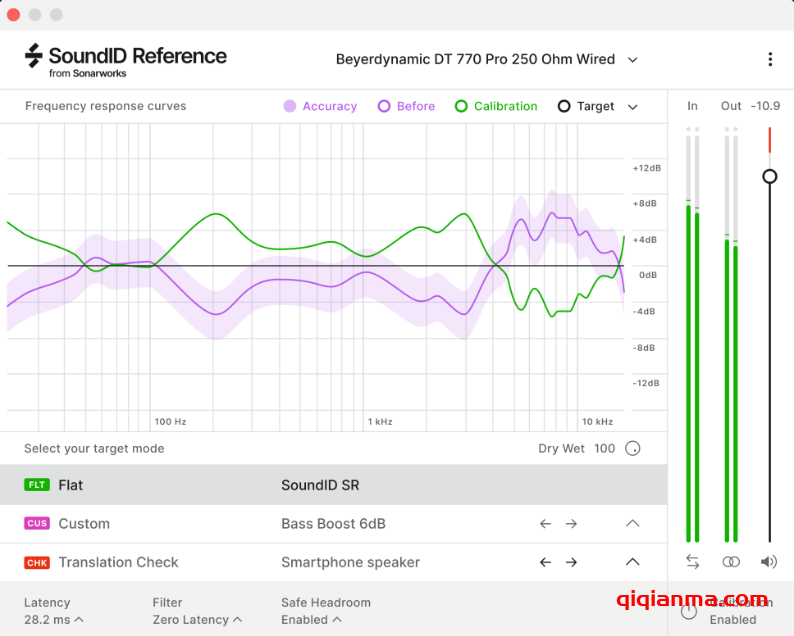
Task: Open the three-dot options menu
Action: click(770, 59)
